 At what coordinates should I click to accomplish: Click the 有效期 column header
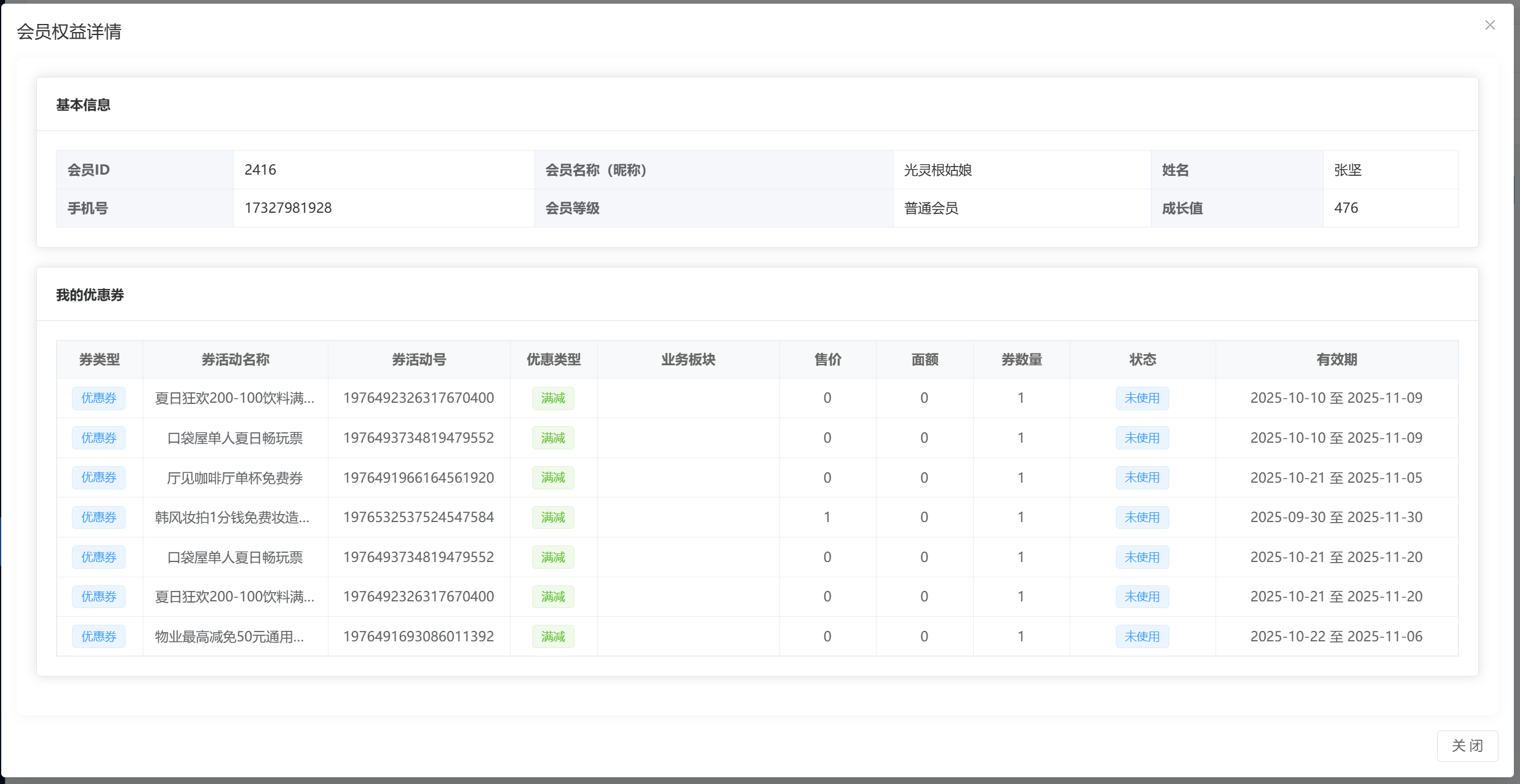[x=1336, y=360]
